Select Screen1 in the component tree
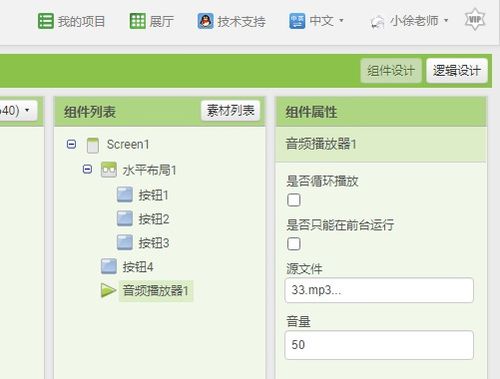Image resolution: width=500 pixels, height=379 pixels. click(x=128, y=145)
